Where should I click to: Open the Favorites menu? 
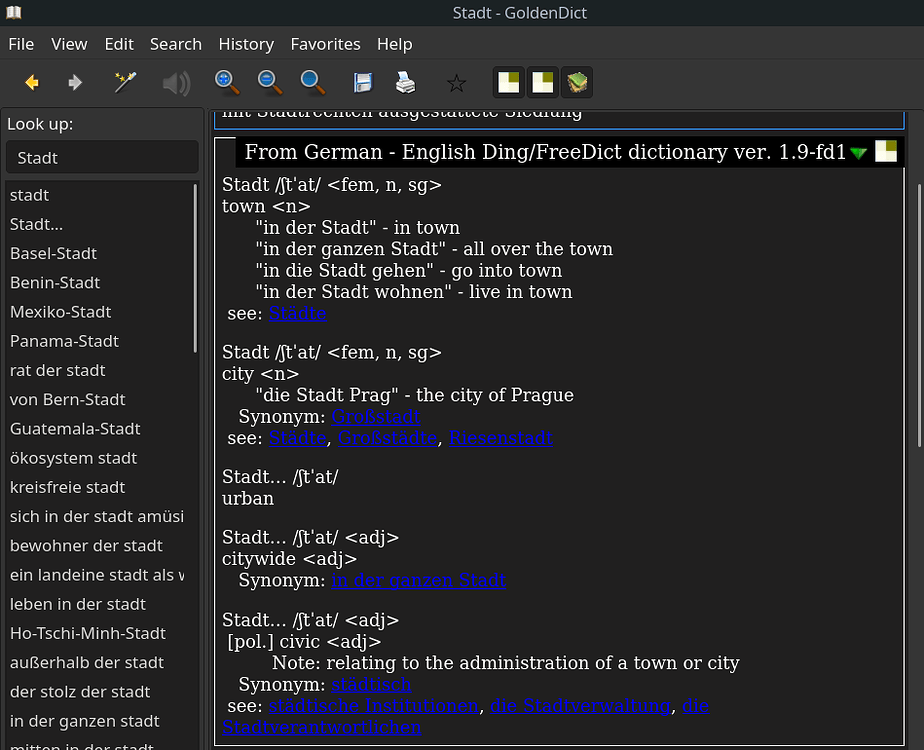325,44
